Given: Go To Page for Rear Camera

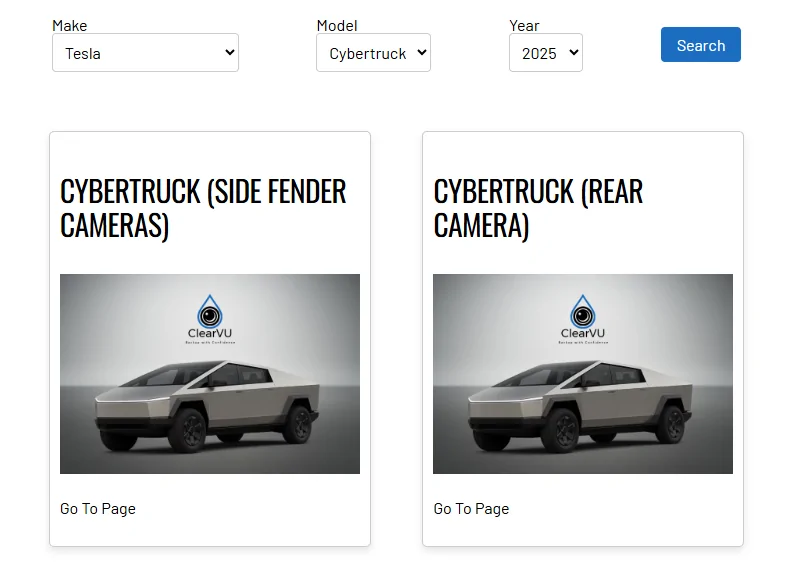Looking at the screenshot, I should tap(471, 509).
